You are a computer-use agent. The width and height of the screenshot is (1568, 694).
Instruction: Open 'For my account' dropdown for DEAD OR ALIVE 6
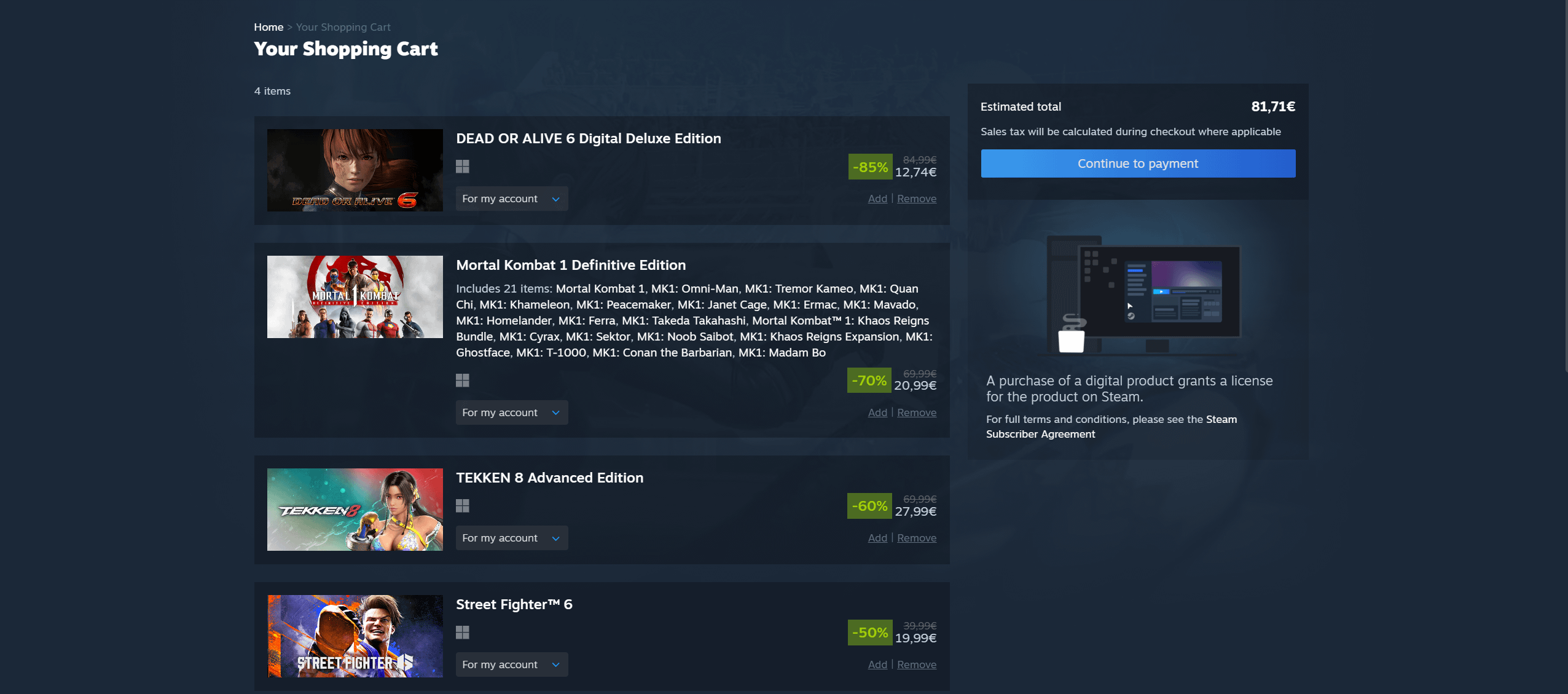[512, 199]
